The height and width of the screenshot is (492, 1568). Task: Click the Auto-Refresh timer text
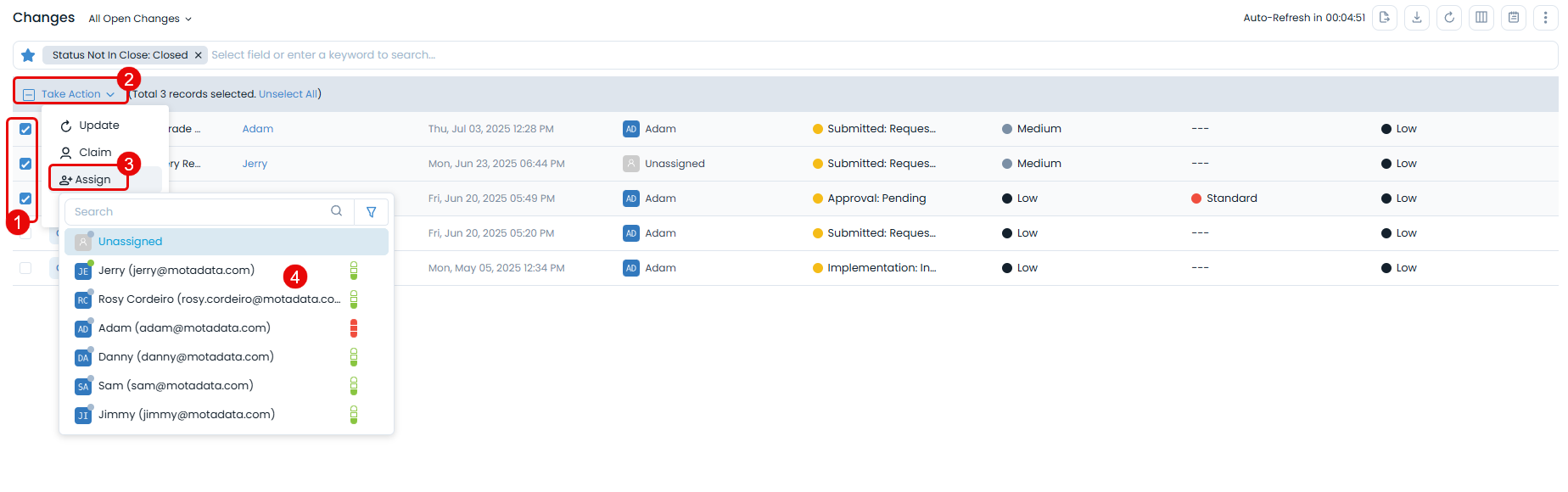pos(1304,18)
